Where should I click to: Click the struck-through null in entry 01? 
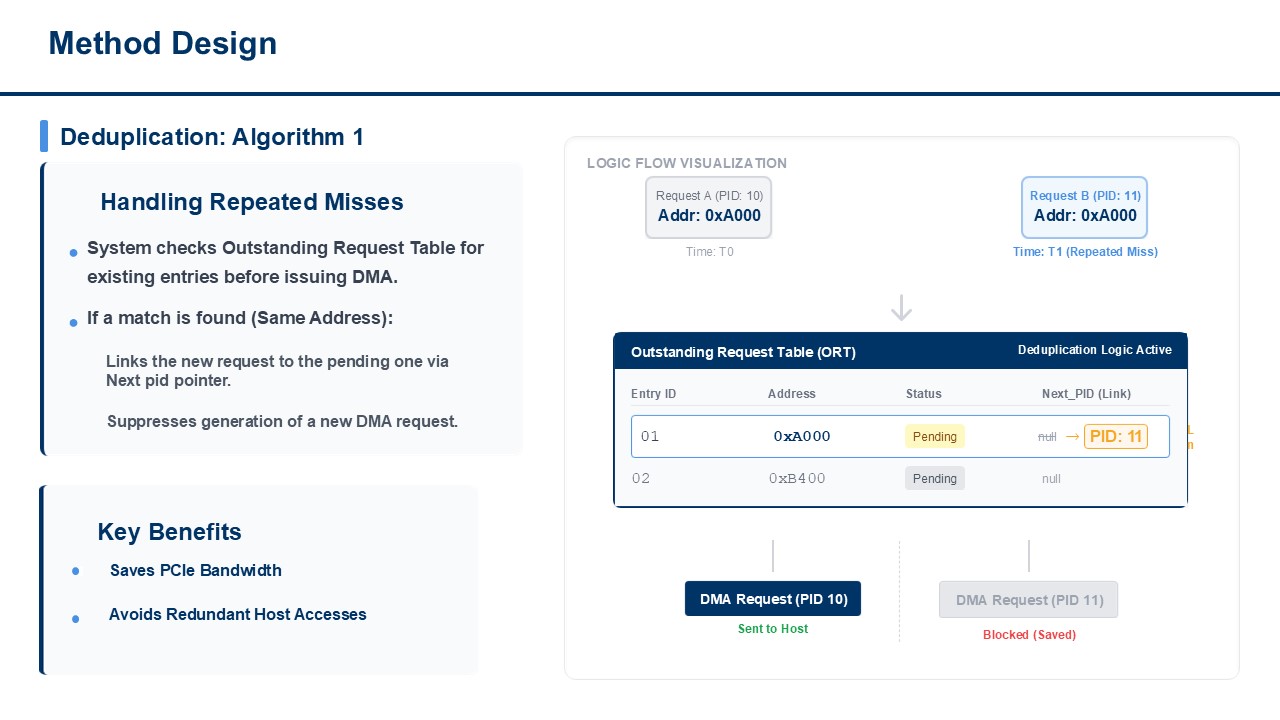1047,437
